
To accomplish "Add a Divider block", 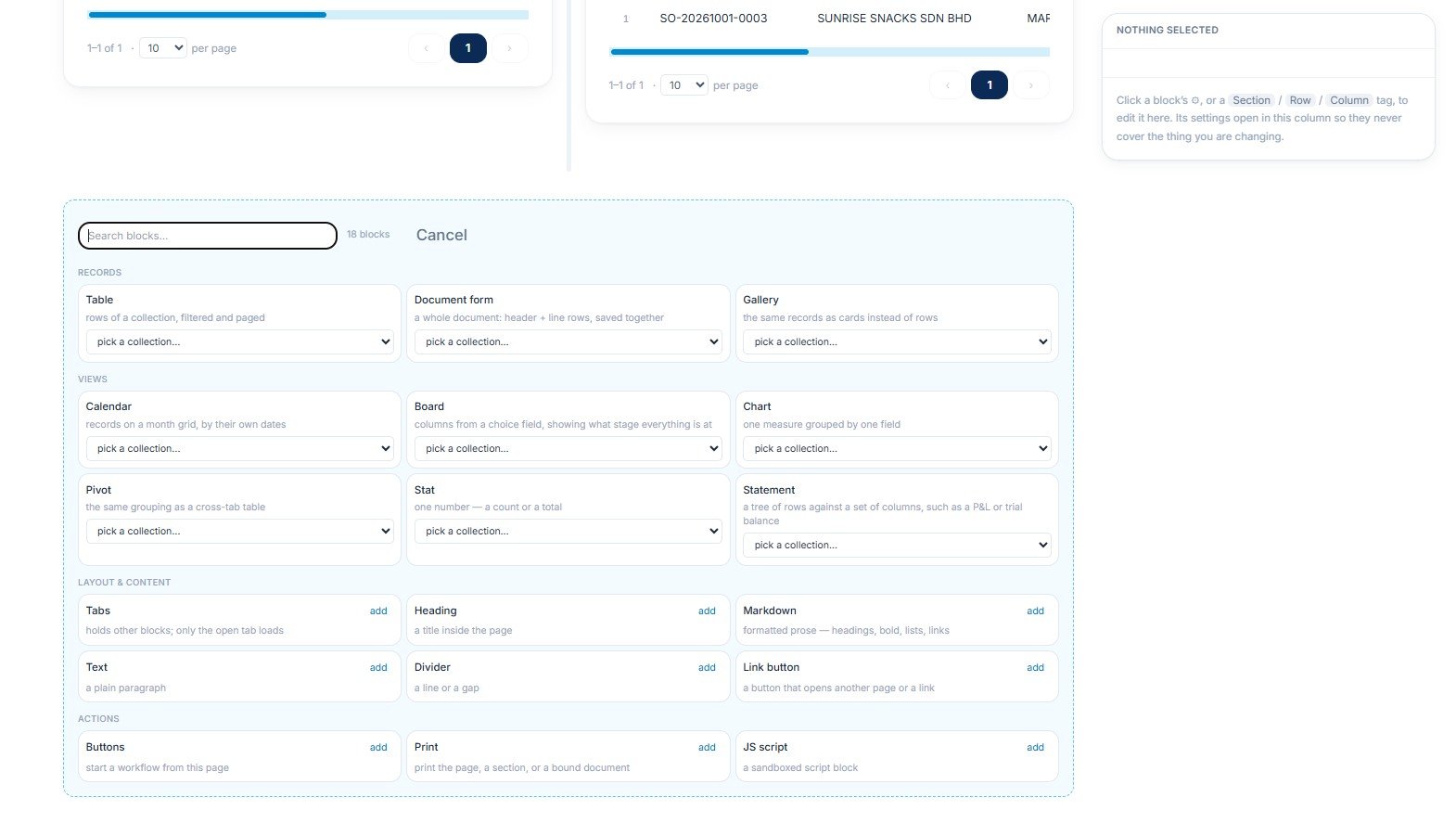I will (x=707, y=668).
